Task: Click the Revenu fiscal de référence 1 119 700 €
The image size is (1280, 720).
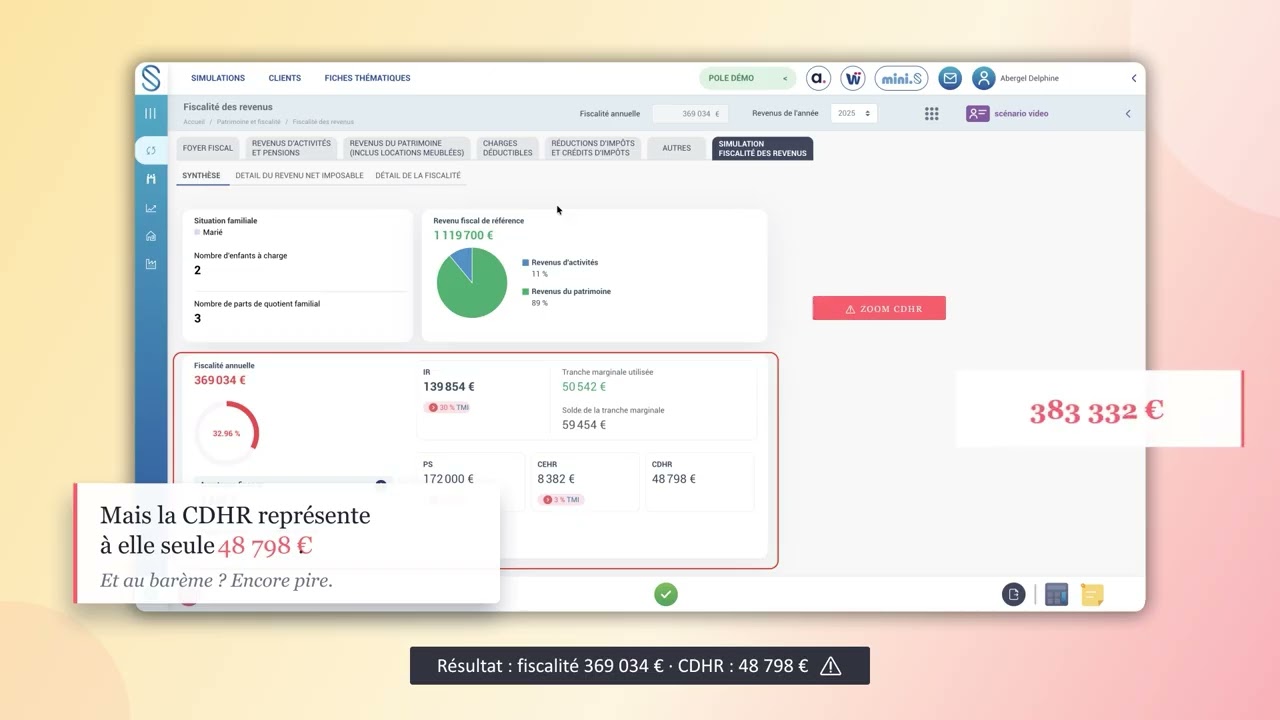Action: 463,235
